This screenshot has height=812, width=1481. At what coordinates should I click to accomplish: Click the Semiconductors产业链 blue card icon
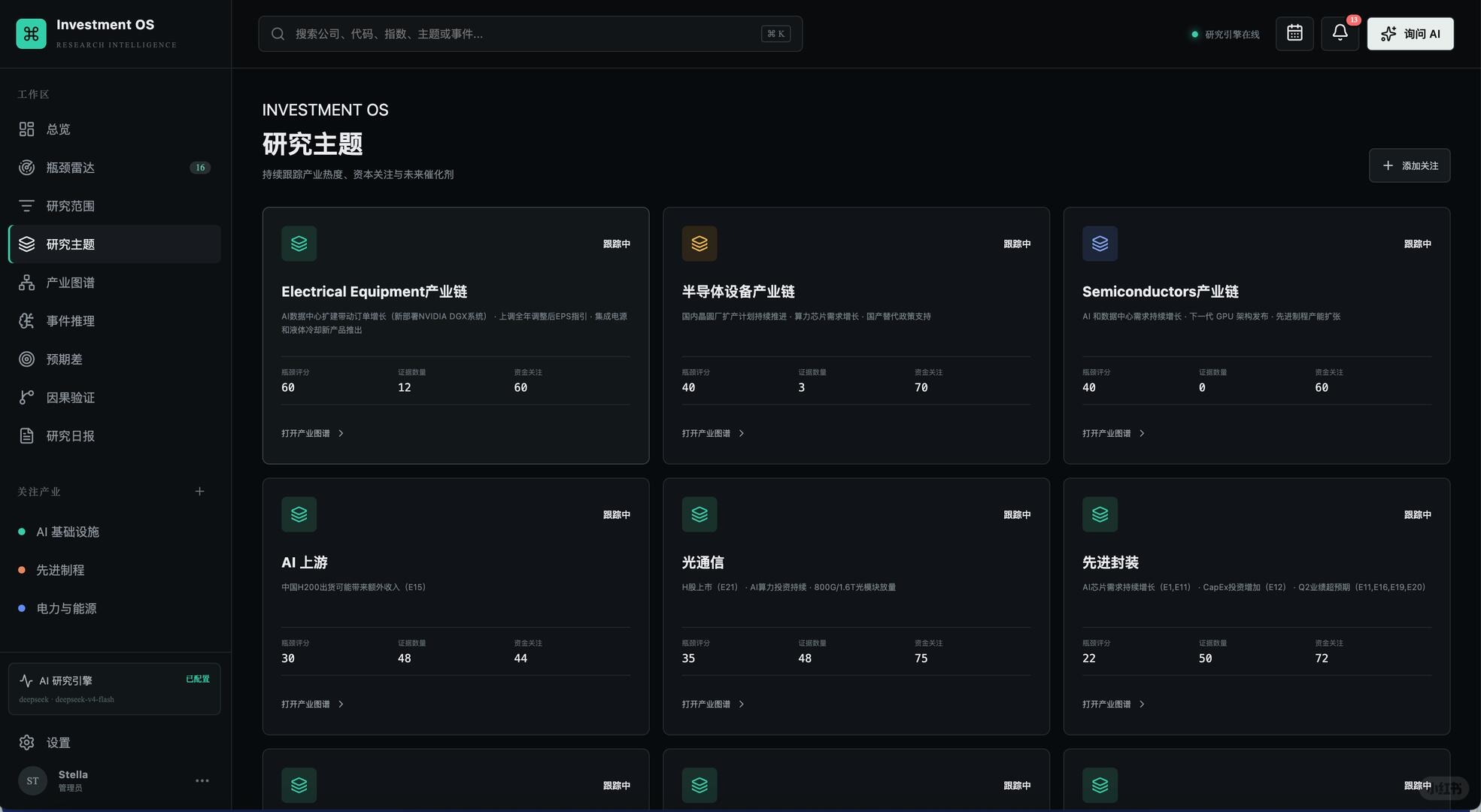[1100, 244]
